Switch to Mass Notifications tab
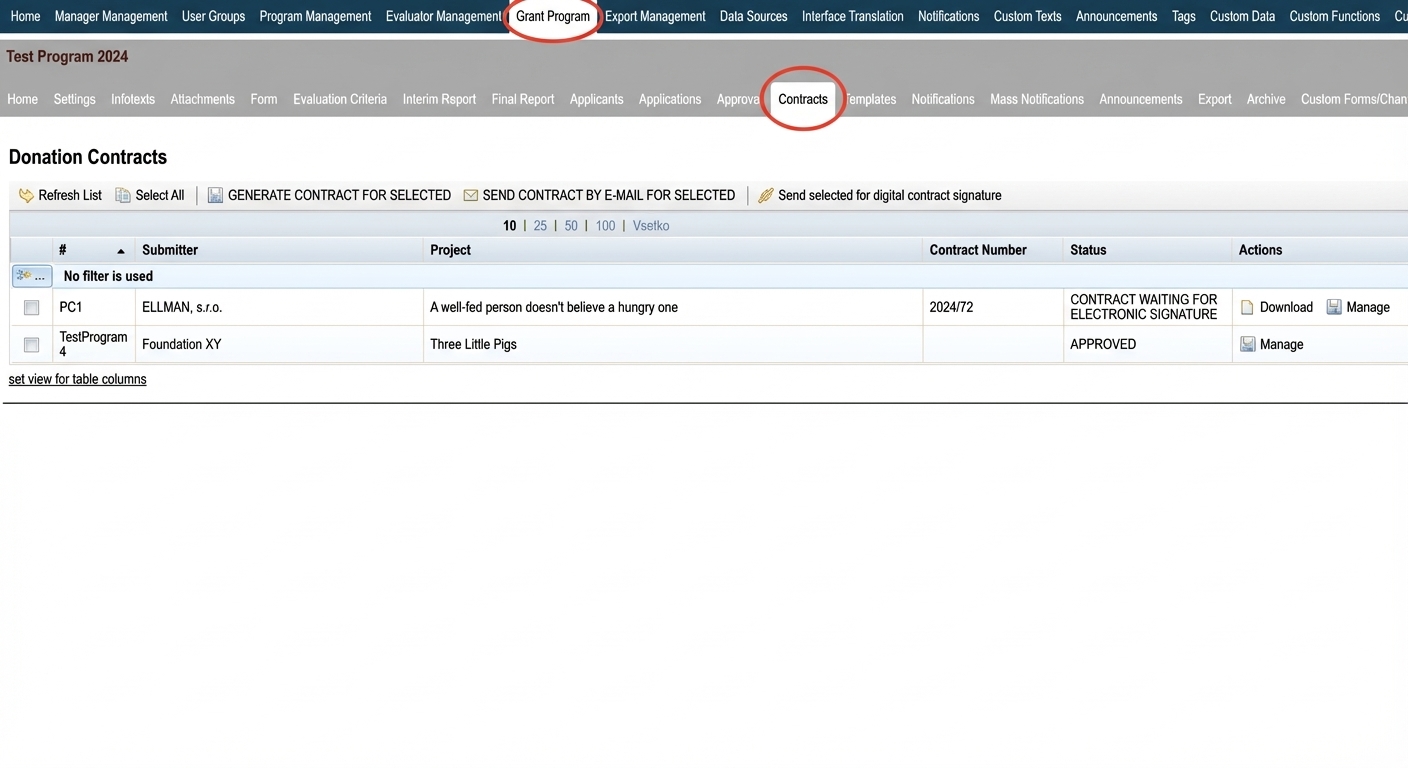 [1037, 99]
